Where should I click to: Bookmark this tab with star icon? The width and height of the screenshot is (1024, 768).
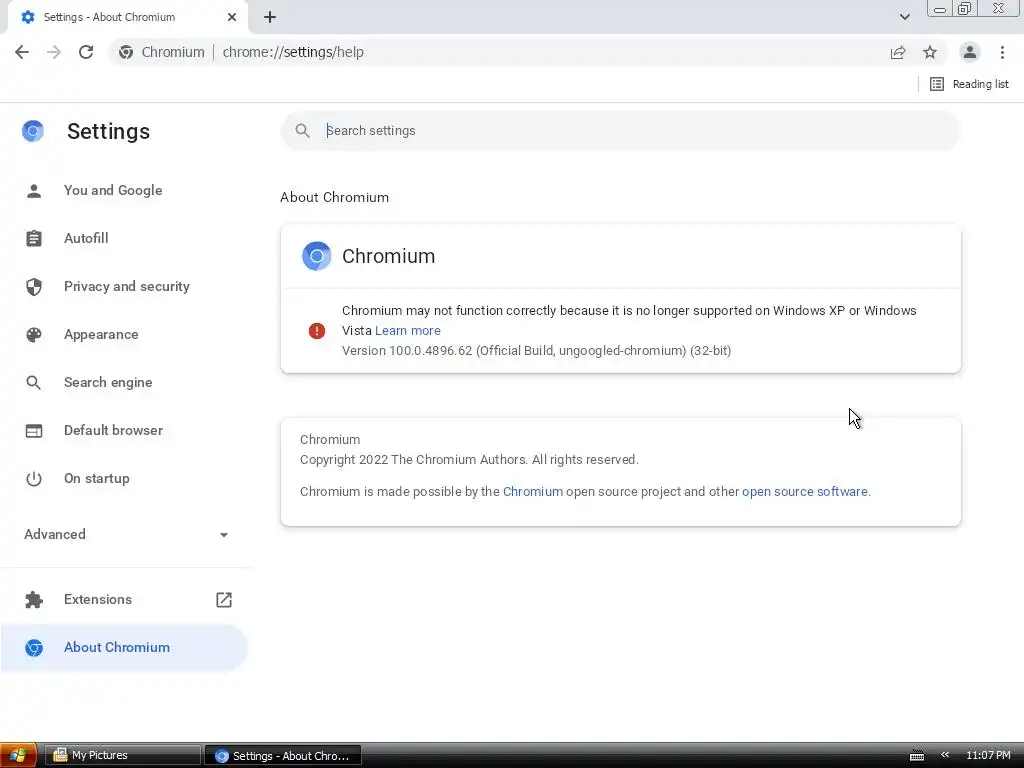(x=930, y=52)
